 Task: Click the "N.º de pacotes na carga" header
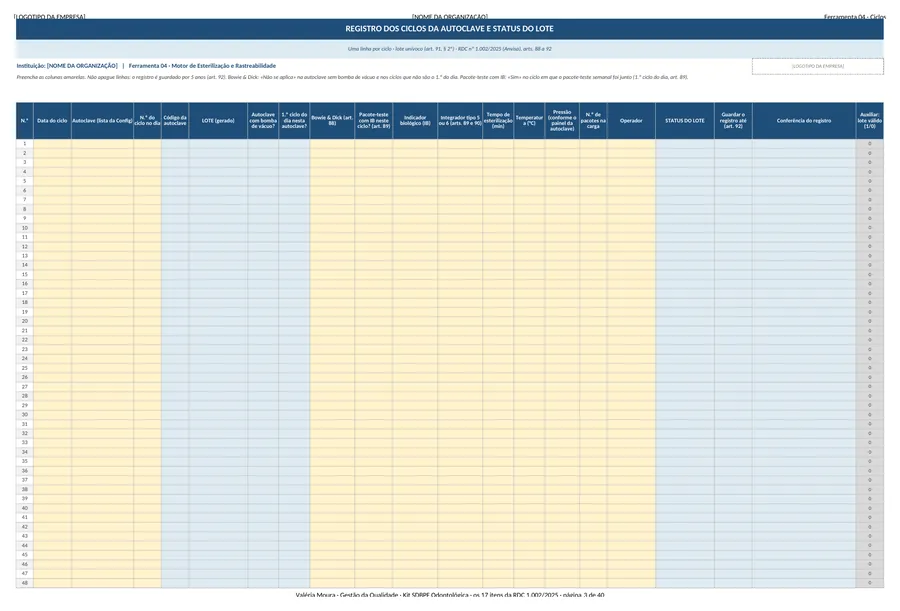click(593, 121)
